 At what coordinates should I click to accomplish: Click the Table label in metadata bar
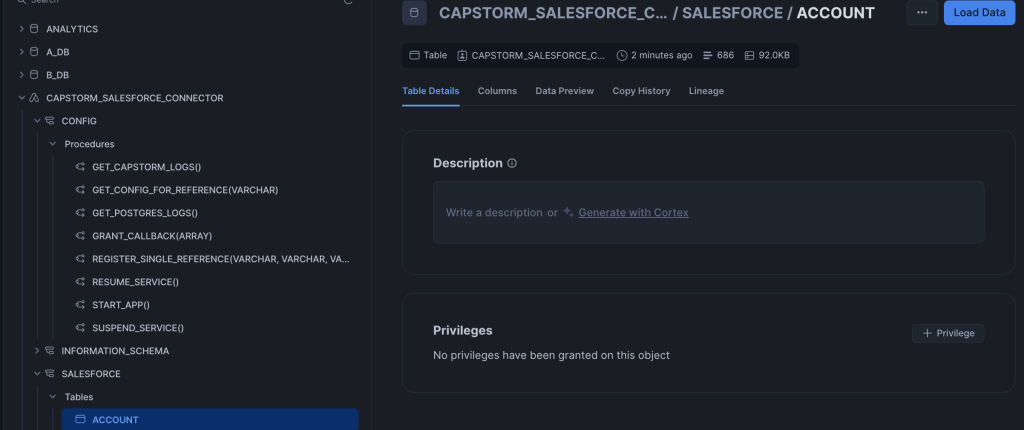[435, 56]
